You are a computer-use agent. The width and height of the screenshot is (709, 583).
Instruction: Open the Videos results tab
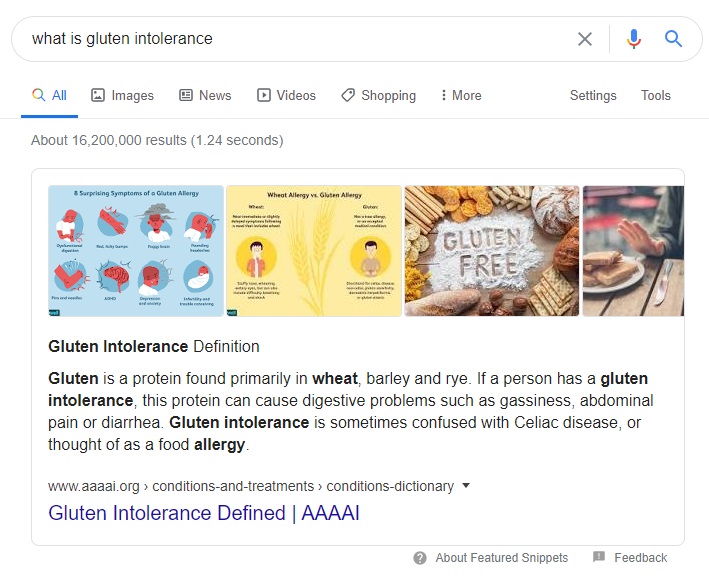[286, 95]
